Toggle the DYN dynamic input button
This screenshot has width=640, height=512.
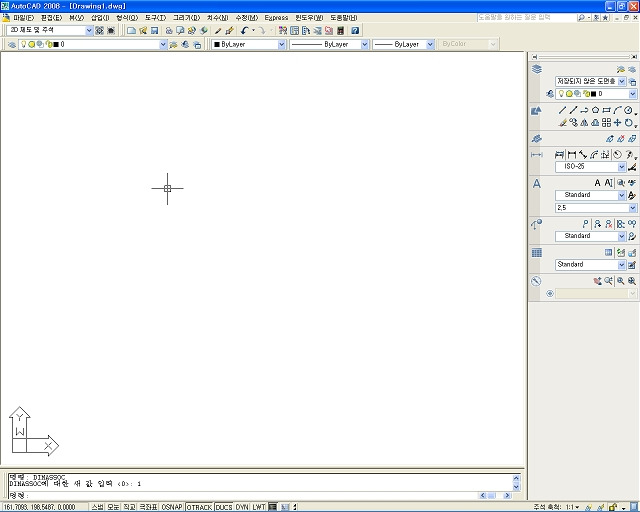(x=242, y=507)
